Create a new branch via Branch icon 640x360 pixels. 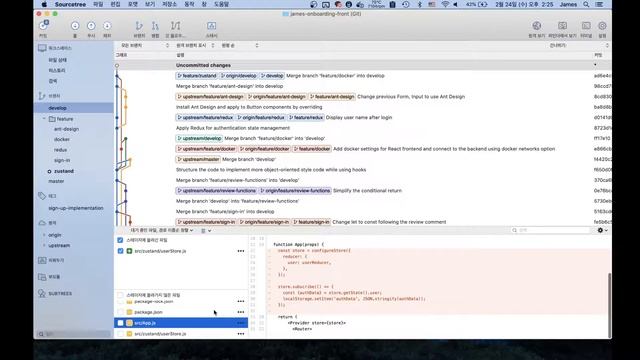139,26
